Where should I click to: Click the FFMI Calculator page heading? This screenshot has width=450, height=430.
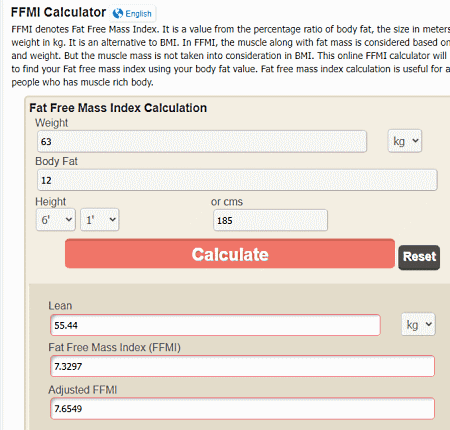58,12
